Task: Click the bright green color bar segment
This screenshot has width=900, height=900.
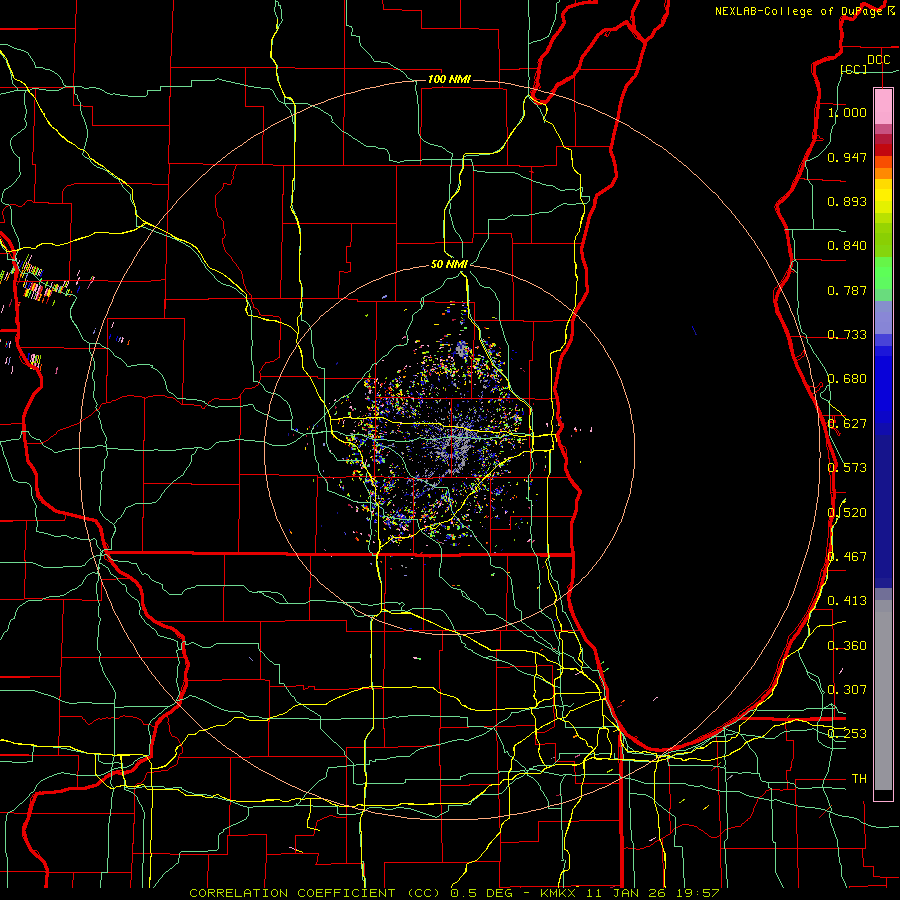Action: (x=883, y=273)
